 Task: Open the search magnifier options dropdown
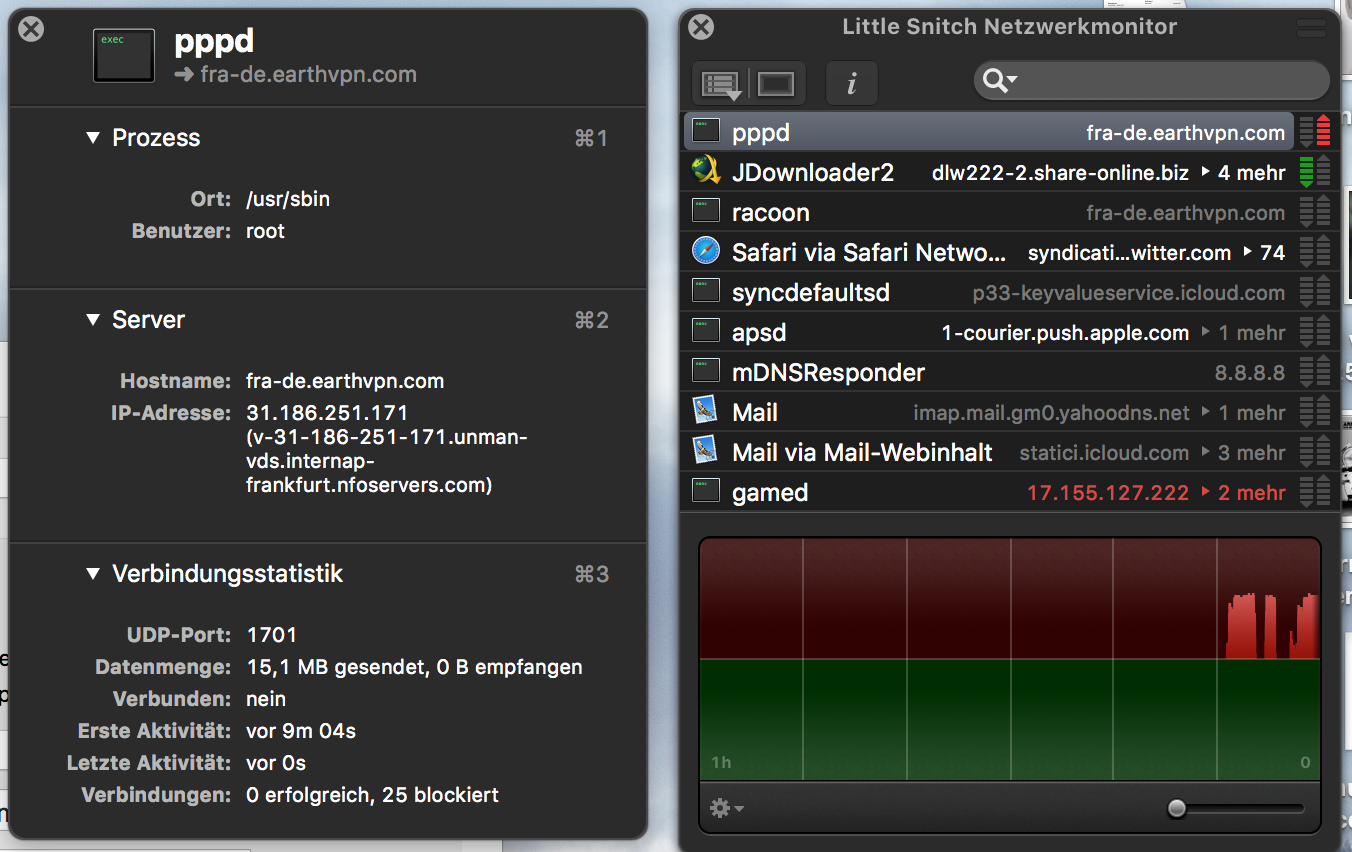(999, 81)
